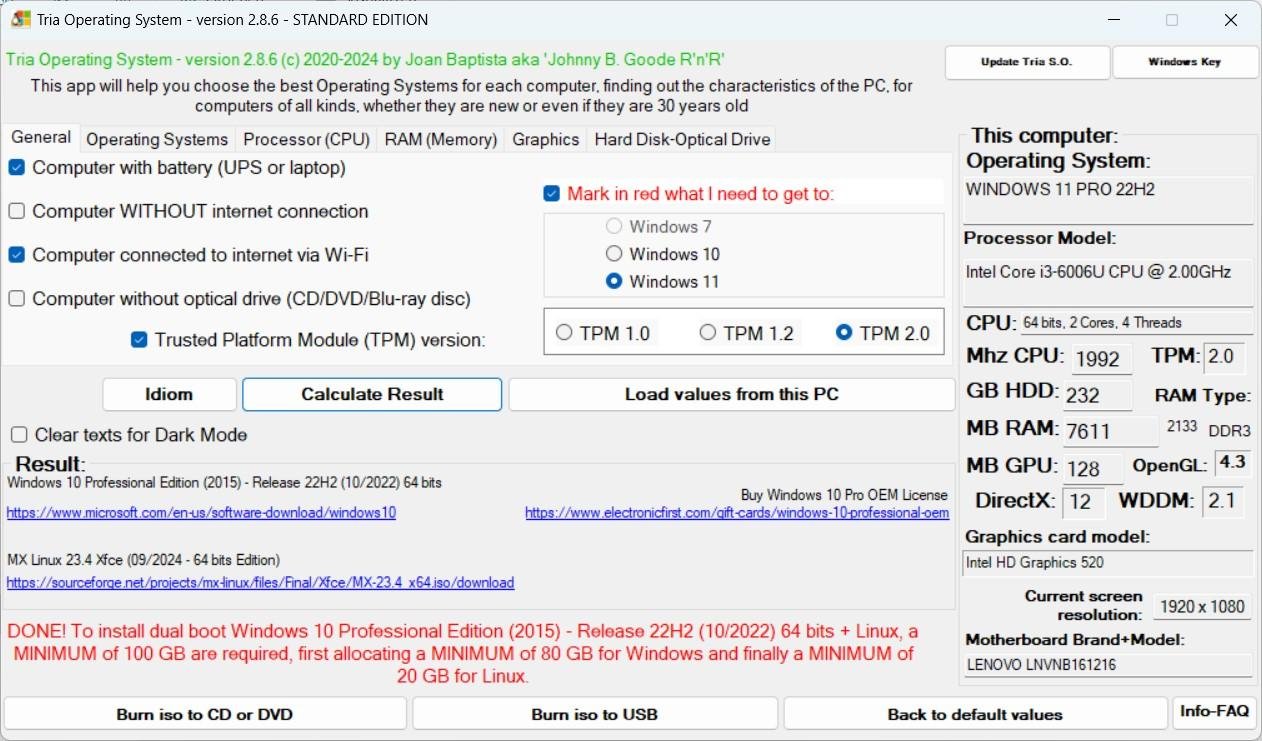Switch to the Graphics tab
The height and width of the screenshot is (741, 1262).
click(x=546, y=140)
